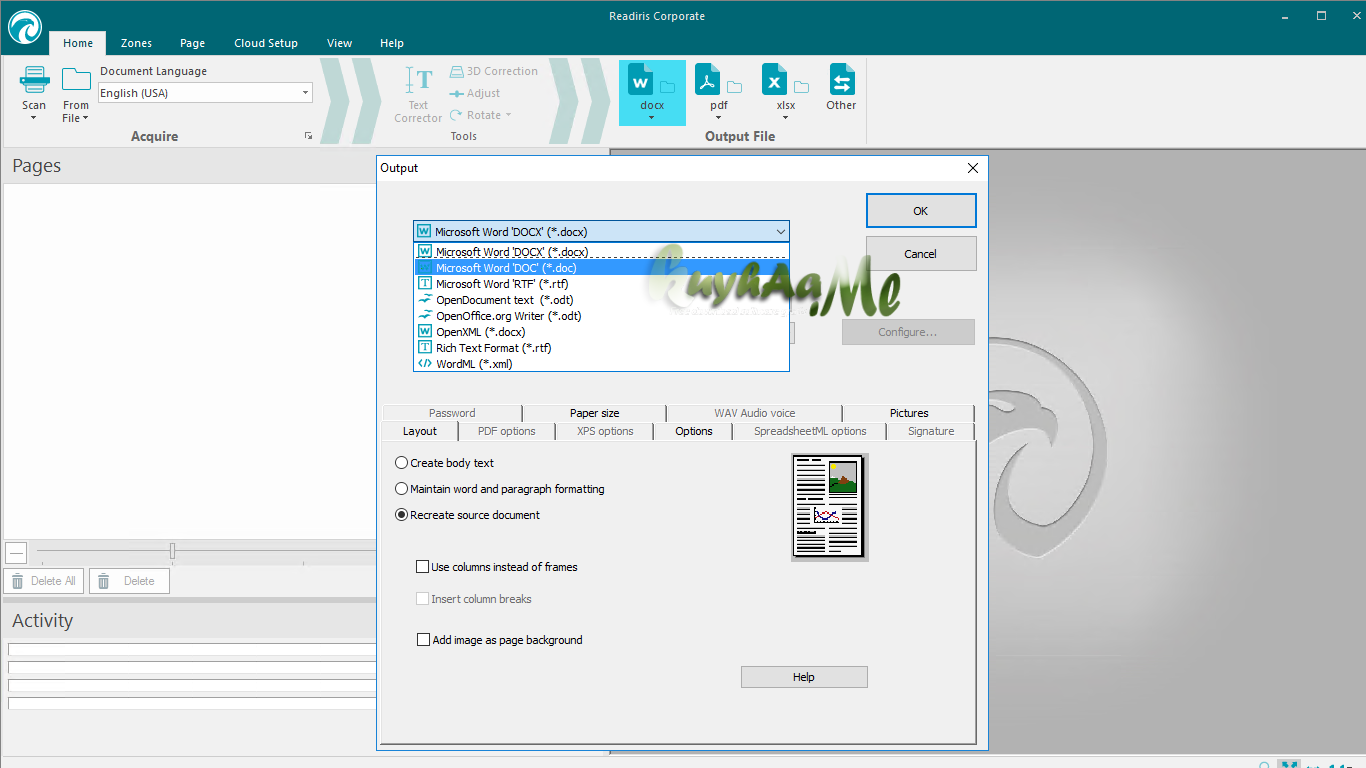Expand the pdf output dropdown arrow
Viewport: 1366px width, 768px height.
click(719, 118)
